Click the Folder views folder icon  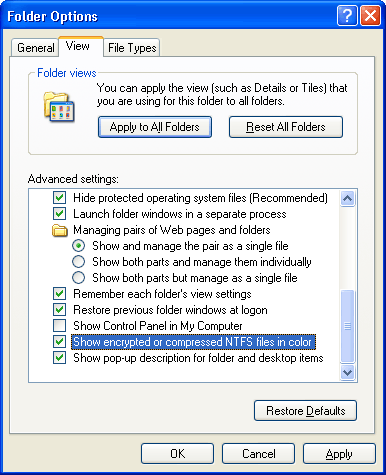pyautogui.click(x=59, y=107)
